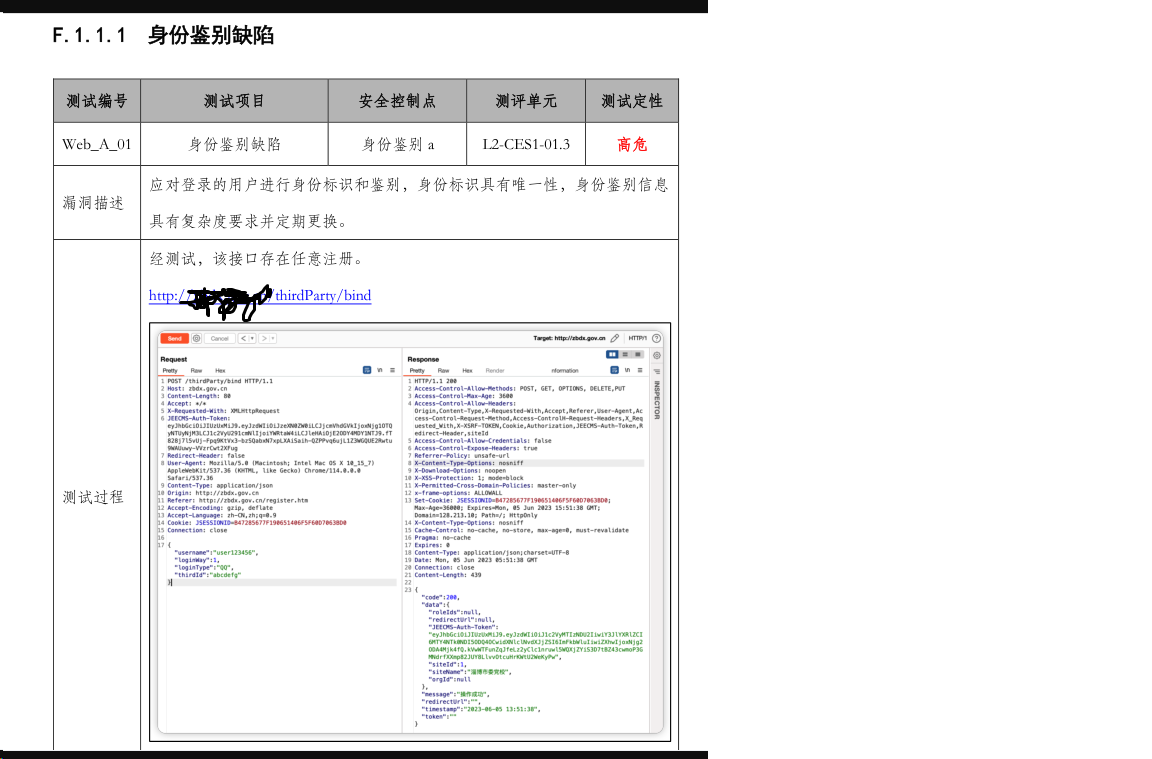Click the orange Send button
Screen dimensions: 1152x759
click(x=174, y=338)
